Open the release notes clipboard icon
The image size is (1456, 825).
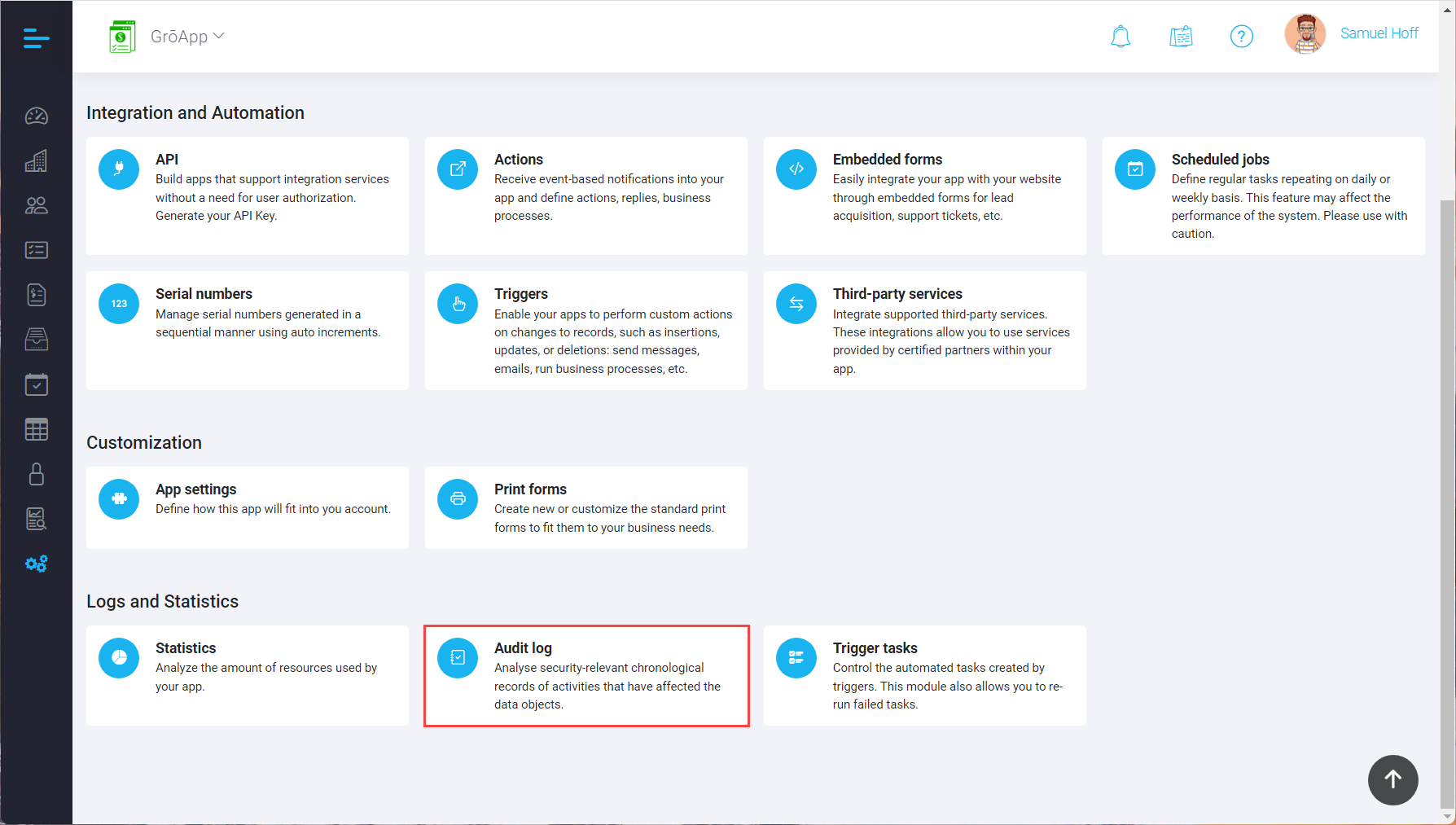(x=1181, y=36)
